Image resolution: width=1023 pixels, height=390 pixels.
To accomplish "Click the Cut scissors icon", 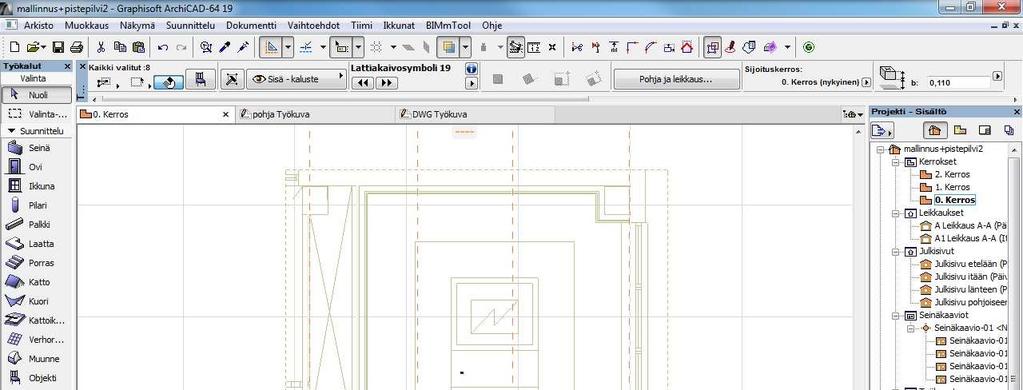I will pos(101,47).
